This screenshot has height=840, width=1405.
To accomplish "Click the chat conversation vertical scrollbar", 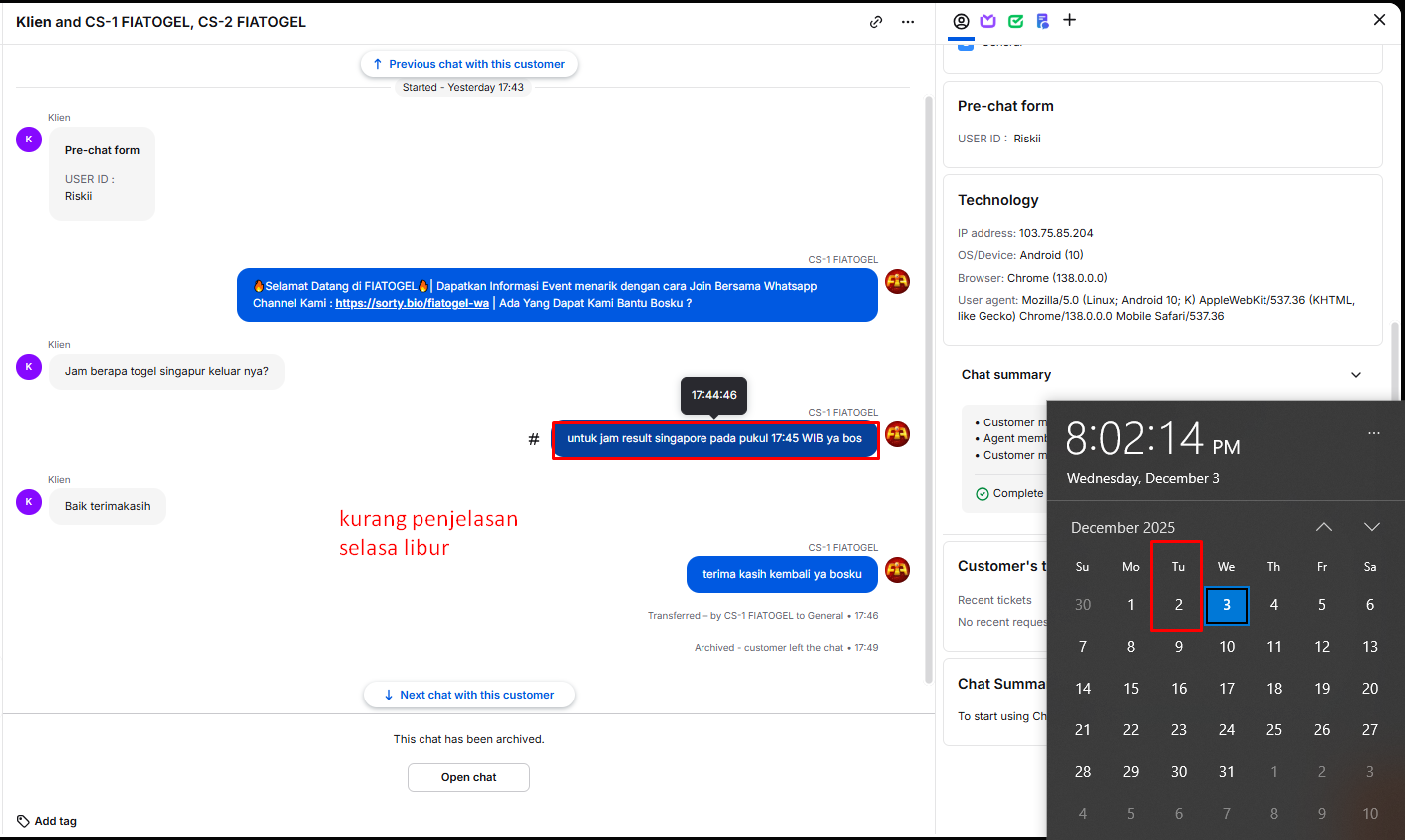I will (x=930, y=389).
